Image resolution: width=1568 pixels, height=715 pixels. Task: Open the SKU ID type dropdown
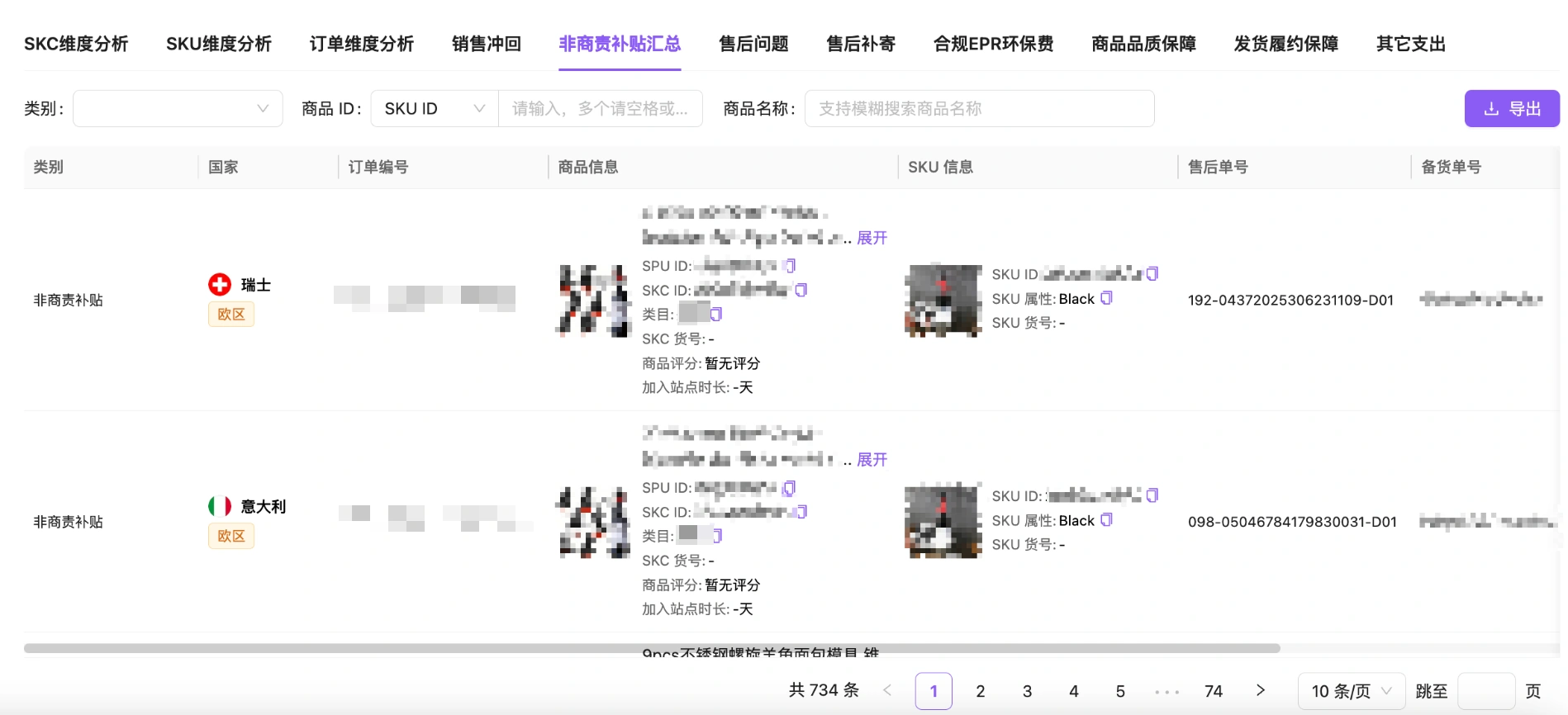[x=435, y=108]
